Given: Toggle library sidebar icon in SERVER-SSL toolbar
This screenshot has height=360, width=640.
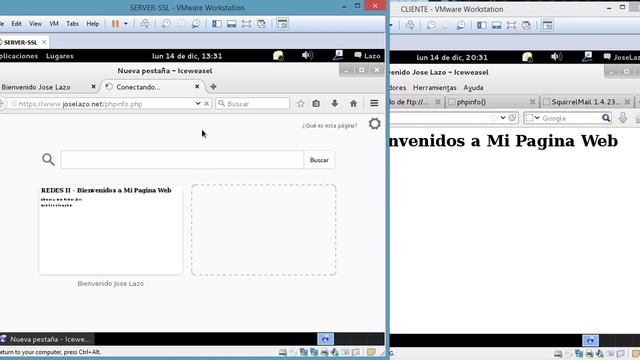Looking at the screenshot, I should [217, 24].
